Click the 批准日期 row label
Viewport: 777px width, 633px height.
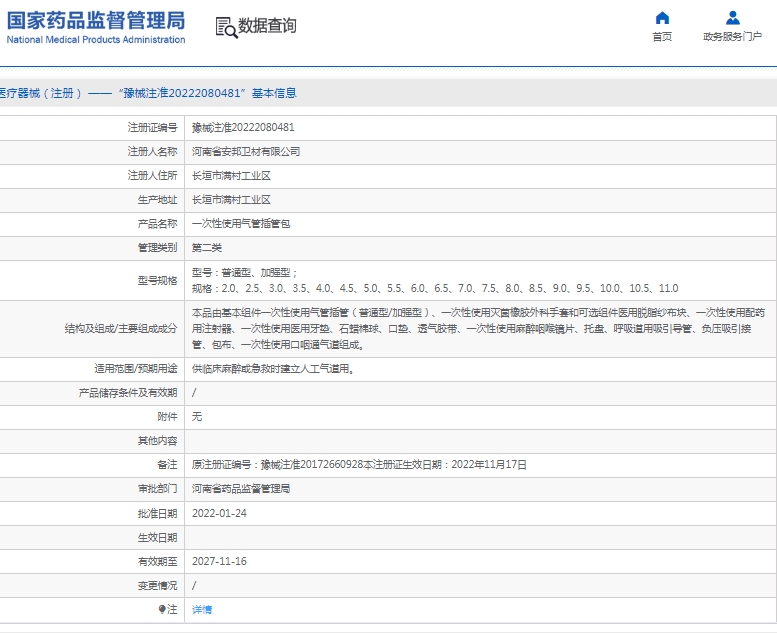(157, 513)
